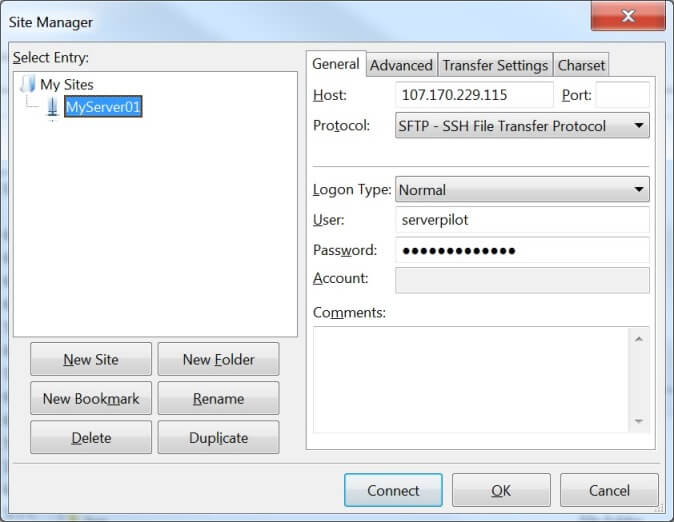Click the New Folder button
The height and width of the screenshot is (522, 674).
coord(218,359)
